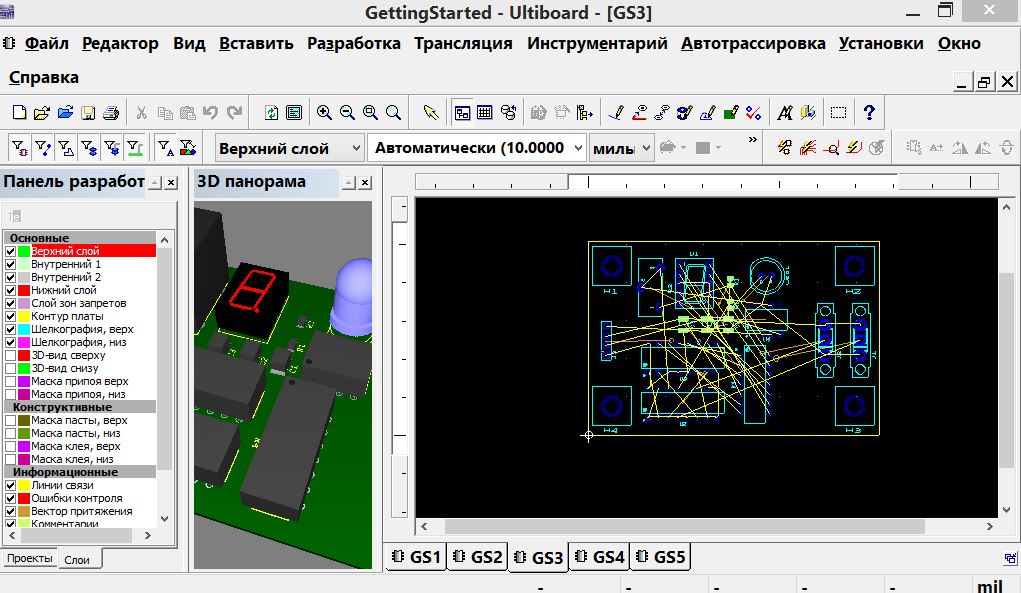The height and width of the screenshot is (593, 1021).
Task: Save the design with the floppy disk icon
Action: [x=88, y=113]
